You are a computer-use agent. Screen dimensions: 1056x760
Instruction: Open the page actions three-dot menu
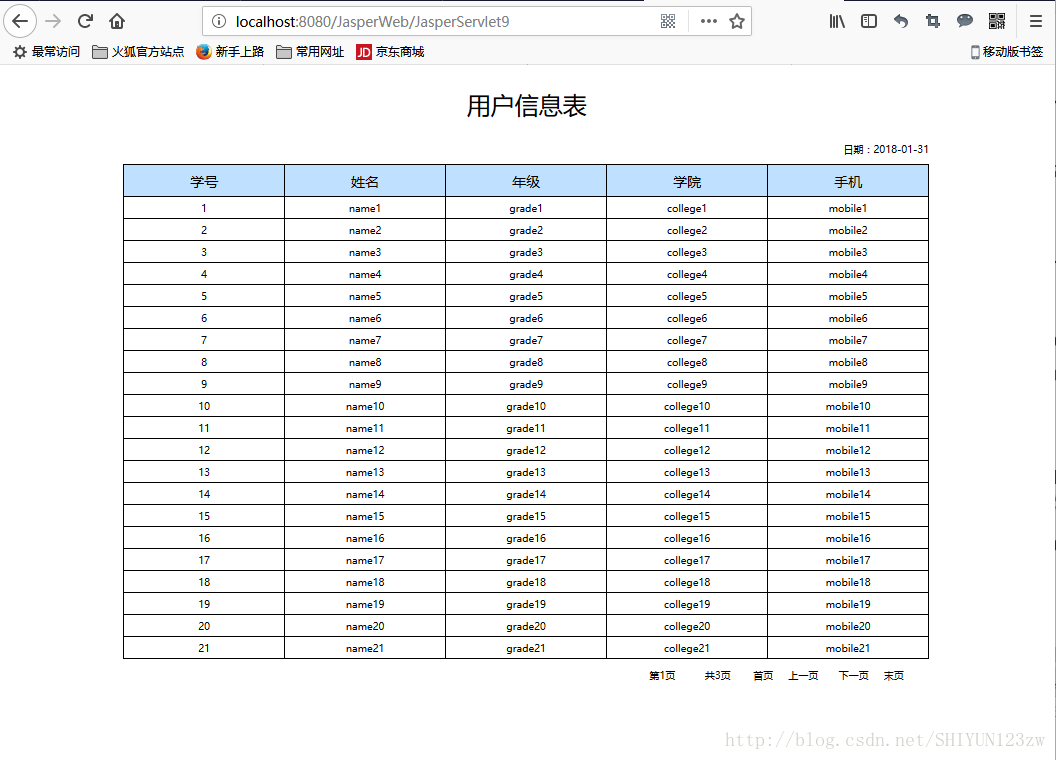(x=708, y=22)
